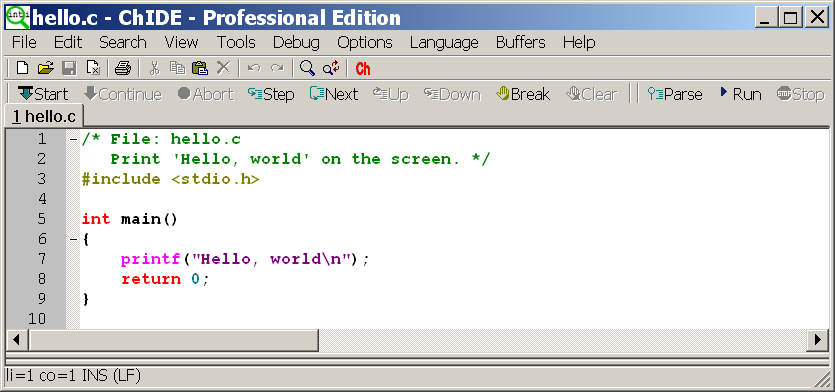
Task: Collapse the comment fold at line 1
Action: (73, 140)
